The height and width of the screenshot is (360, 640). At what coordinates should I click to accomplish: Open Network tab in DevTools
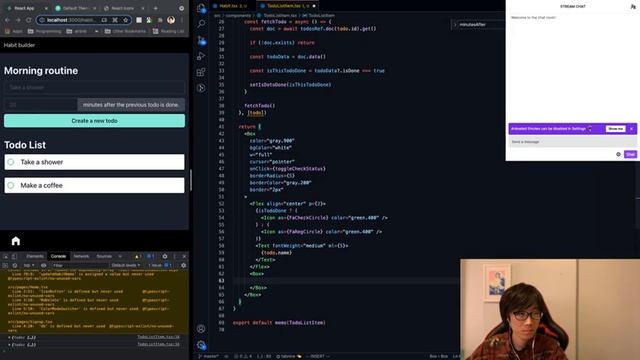point(81,256)
